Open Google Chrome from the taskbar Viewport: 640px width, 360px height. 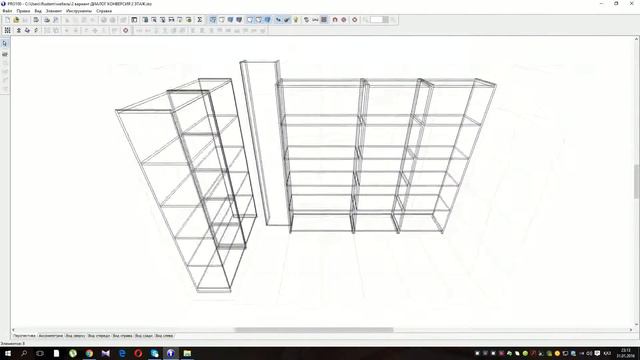(x=89, y=353)
